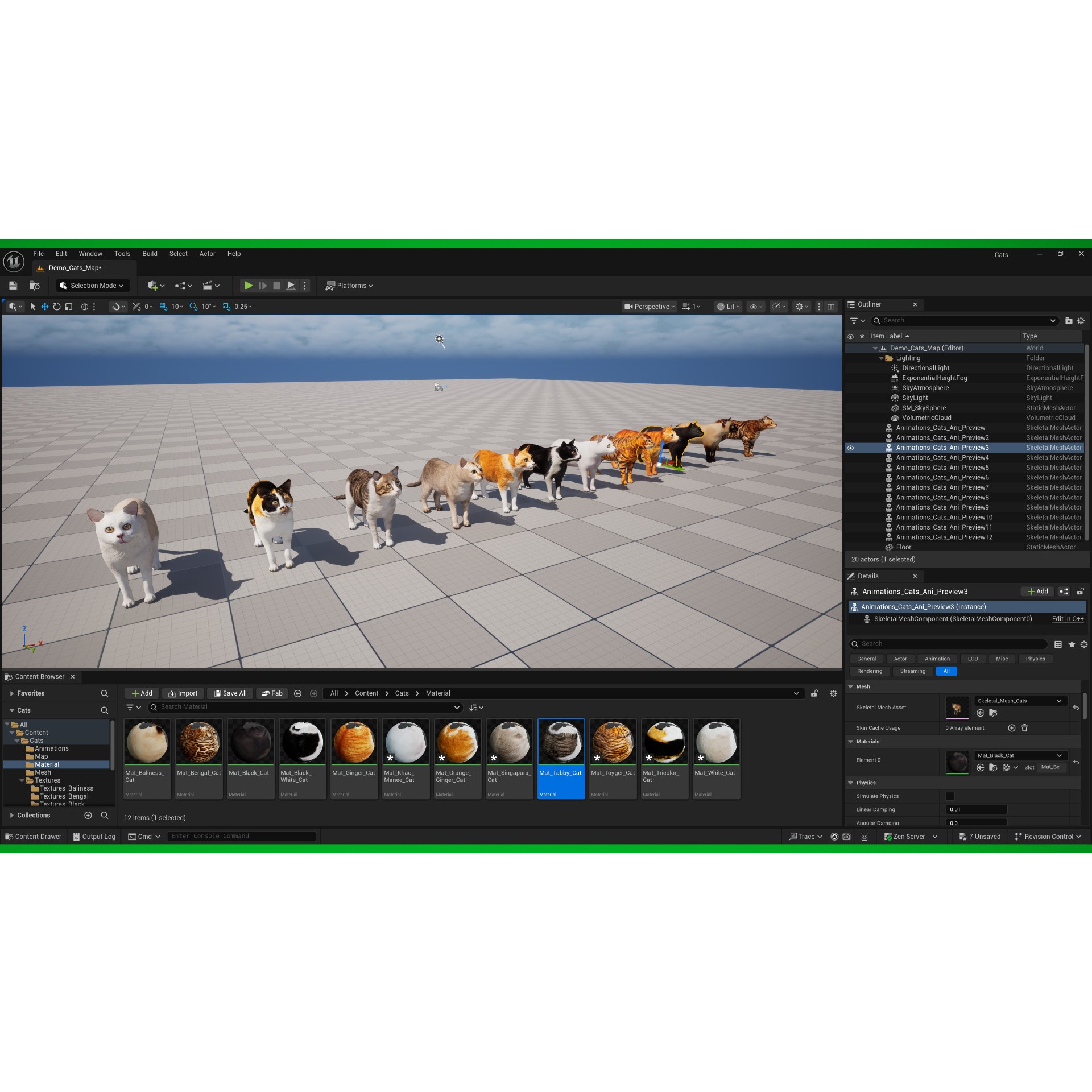Open the Selection Mode dropdown
Image resolution: width=1092 pixels, height=1092 pixels.
92,286
